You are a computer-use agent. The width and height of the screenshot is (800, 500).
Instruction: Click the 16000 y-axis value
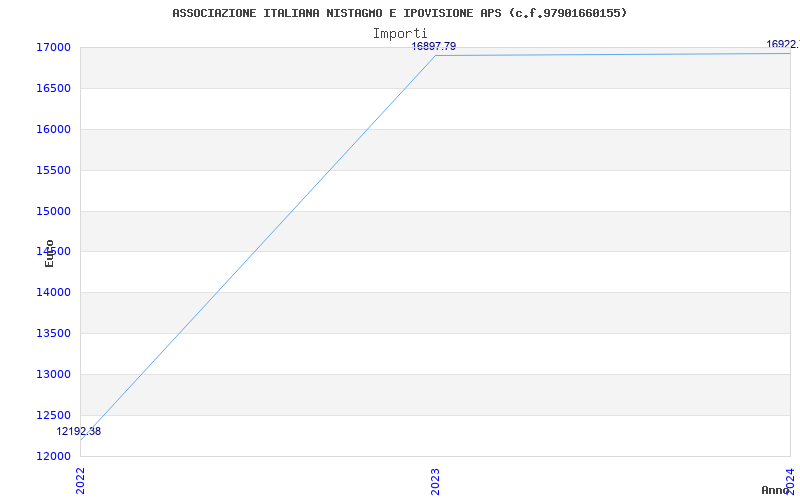(x=53, y=130)
